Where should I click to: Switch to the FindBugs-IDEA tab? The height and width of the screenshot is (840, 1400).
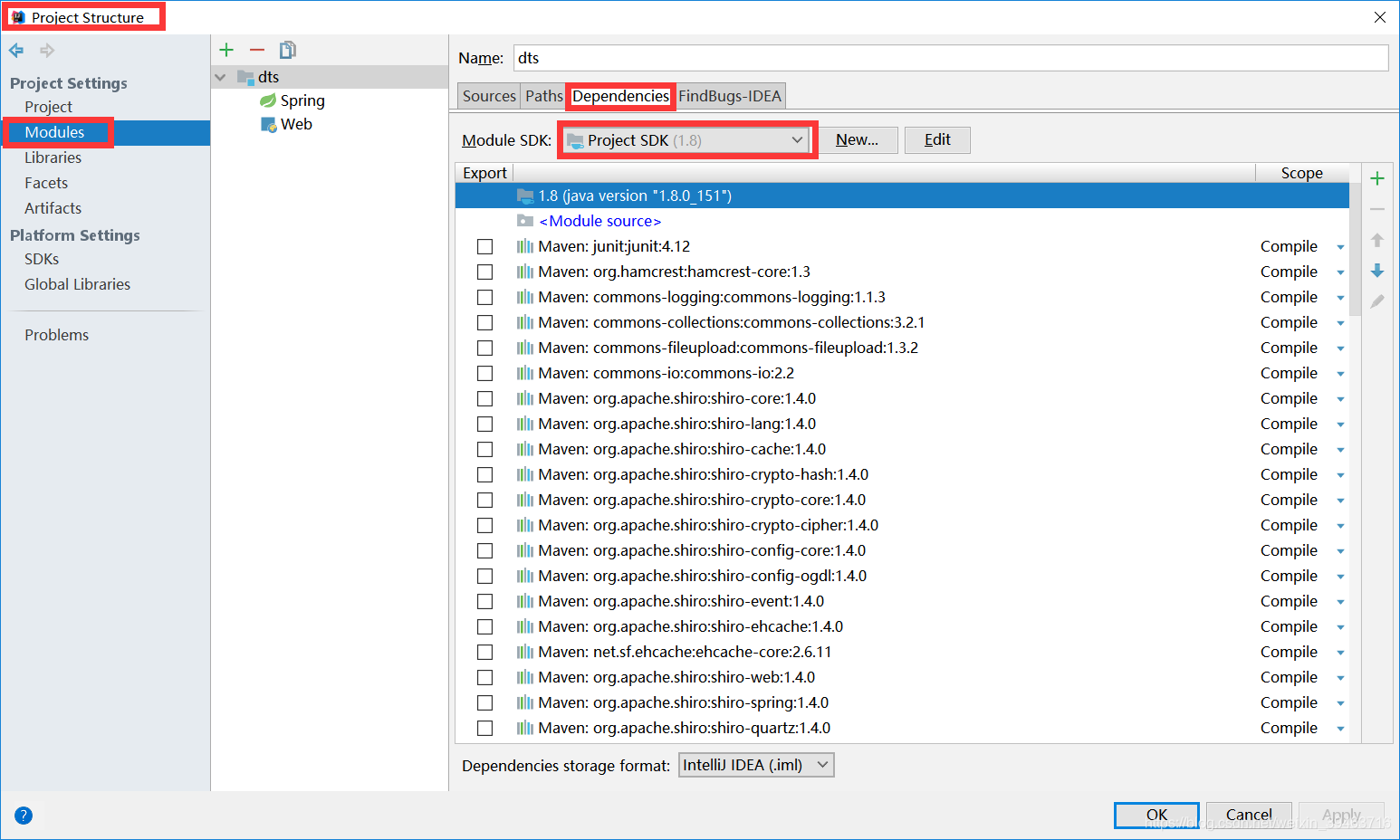pos(730,96)
